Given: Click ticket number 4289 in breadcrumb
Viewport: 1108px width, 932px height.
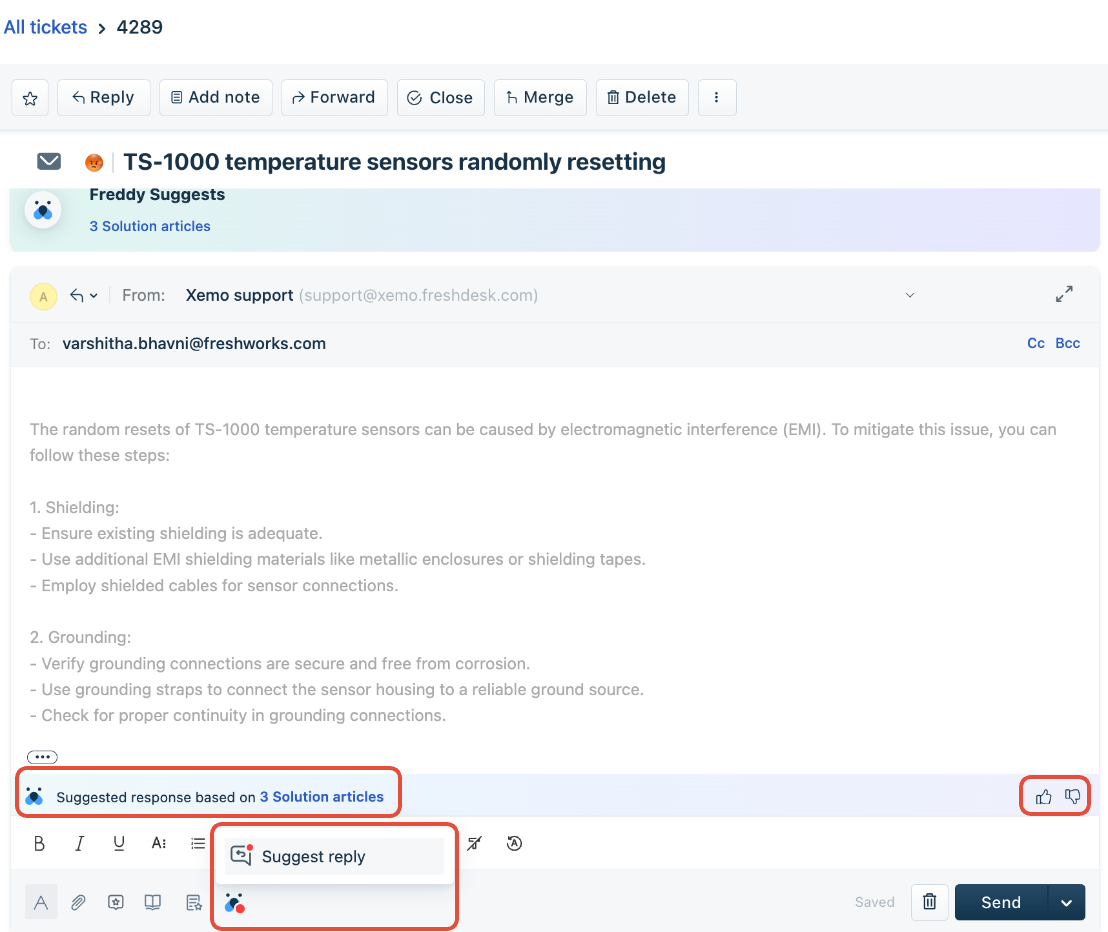Looking at the screenshot, I should click(x=140, y=27).
